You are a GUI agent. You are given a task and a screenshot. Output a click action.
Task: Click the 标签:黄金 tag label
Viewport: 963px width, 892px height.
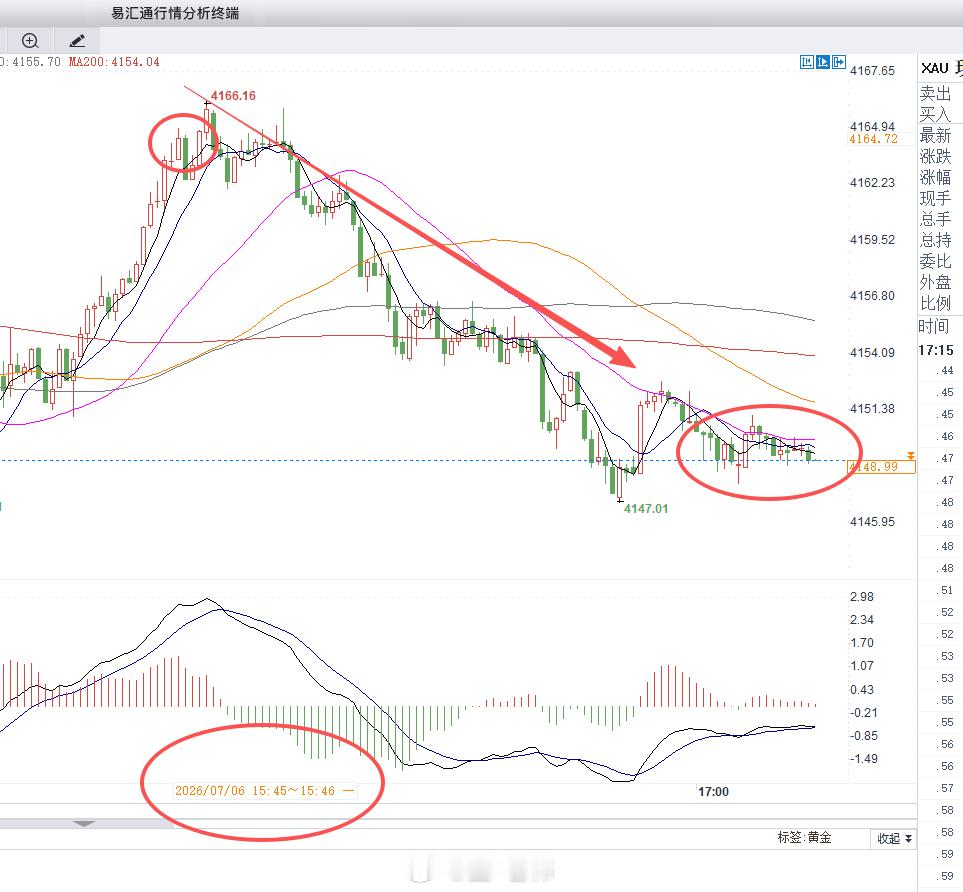(804, 837)
